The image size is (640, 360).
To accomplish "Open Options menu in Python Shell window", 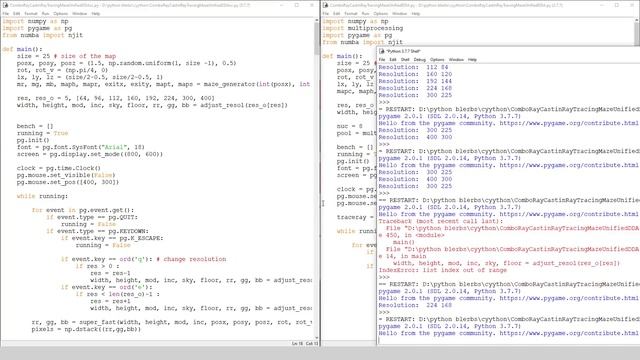I will point(437,60).
